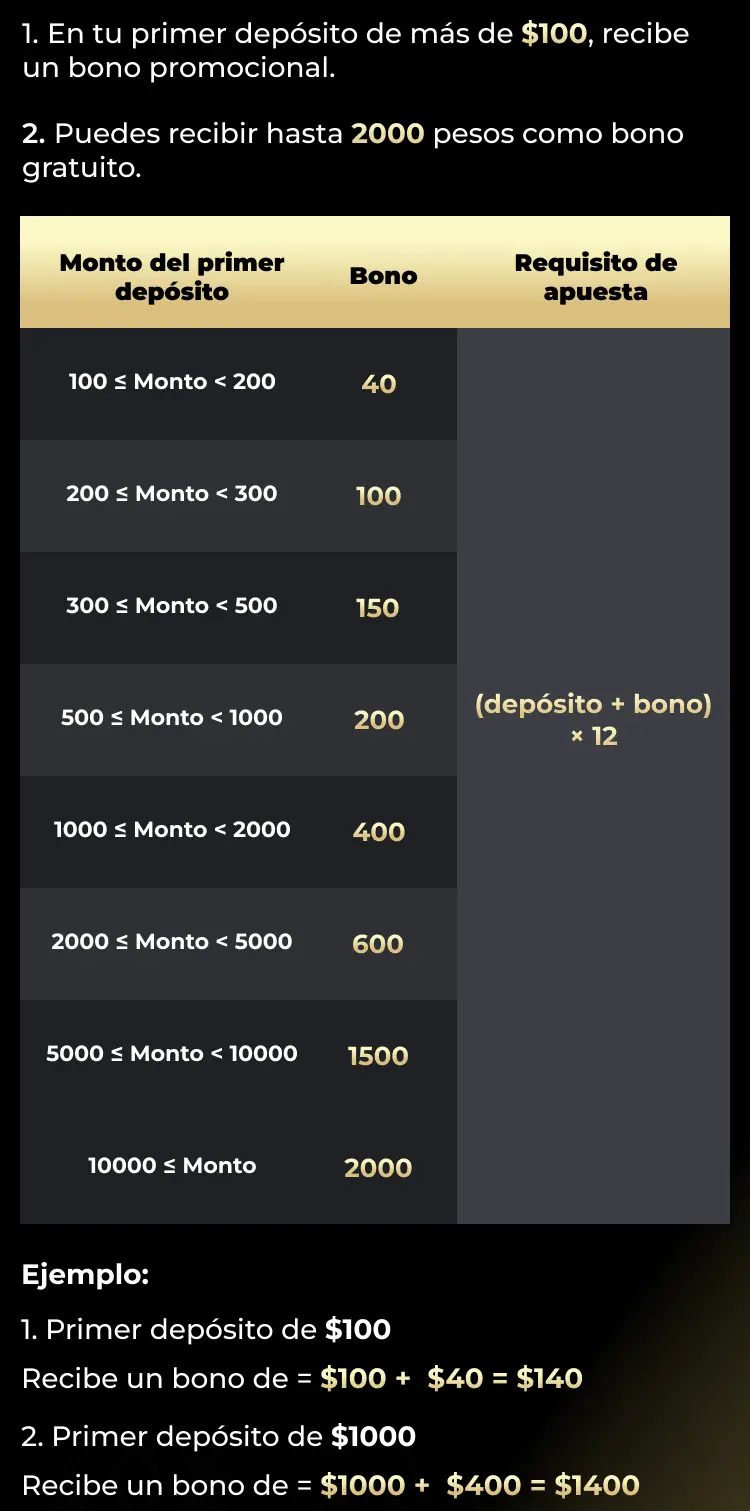Click the 150 bonus value
Screen dimensions: 750x1511
pos(378,608)
